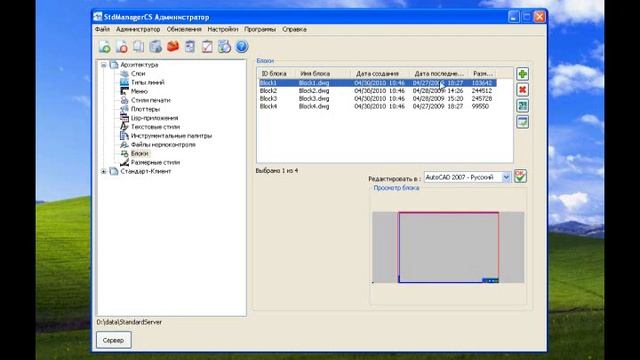Click the blue grid icon below red X
This screenshot has height=360, width=640.
pos(522,106)
